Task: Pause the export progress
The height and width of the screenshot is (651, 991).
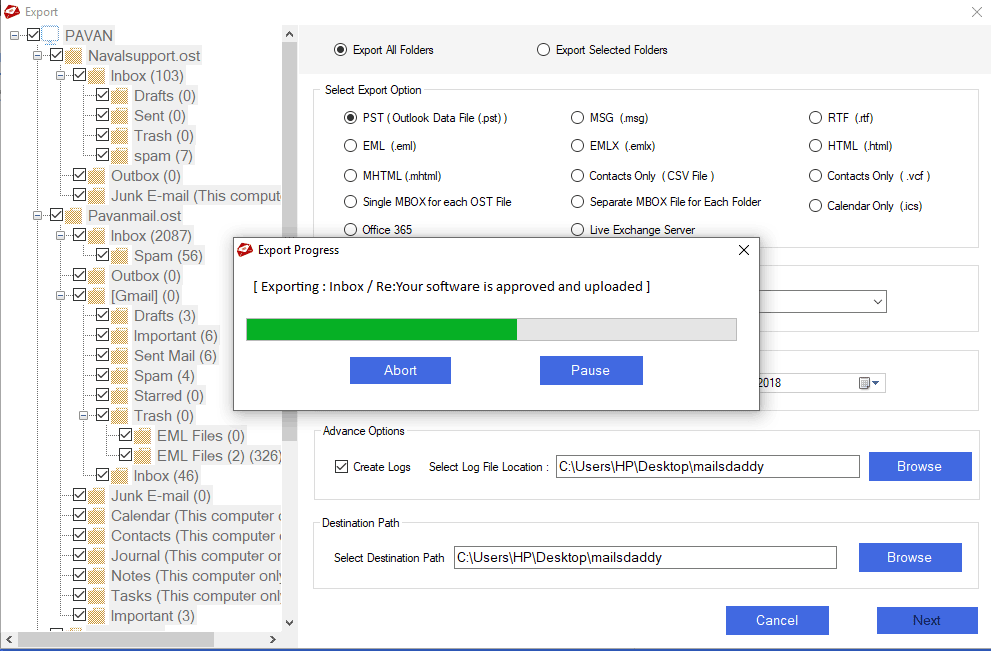Action: (590, 370)
